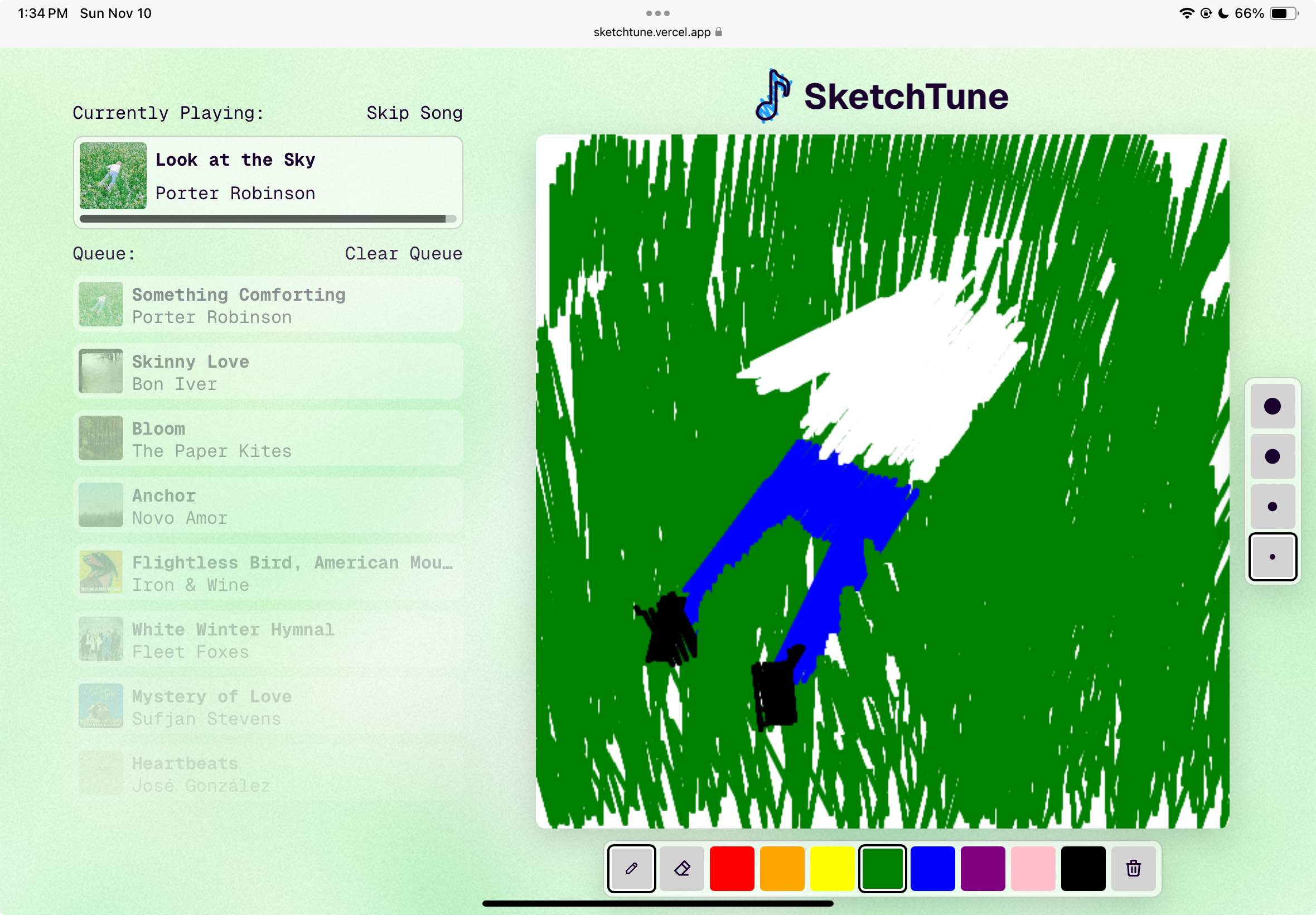
Task: Open the three-dot multitasking menu
Action: [x=657, y=13]
